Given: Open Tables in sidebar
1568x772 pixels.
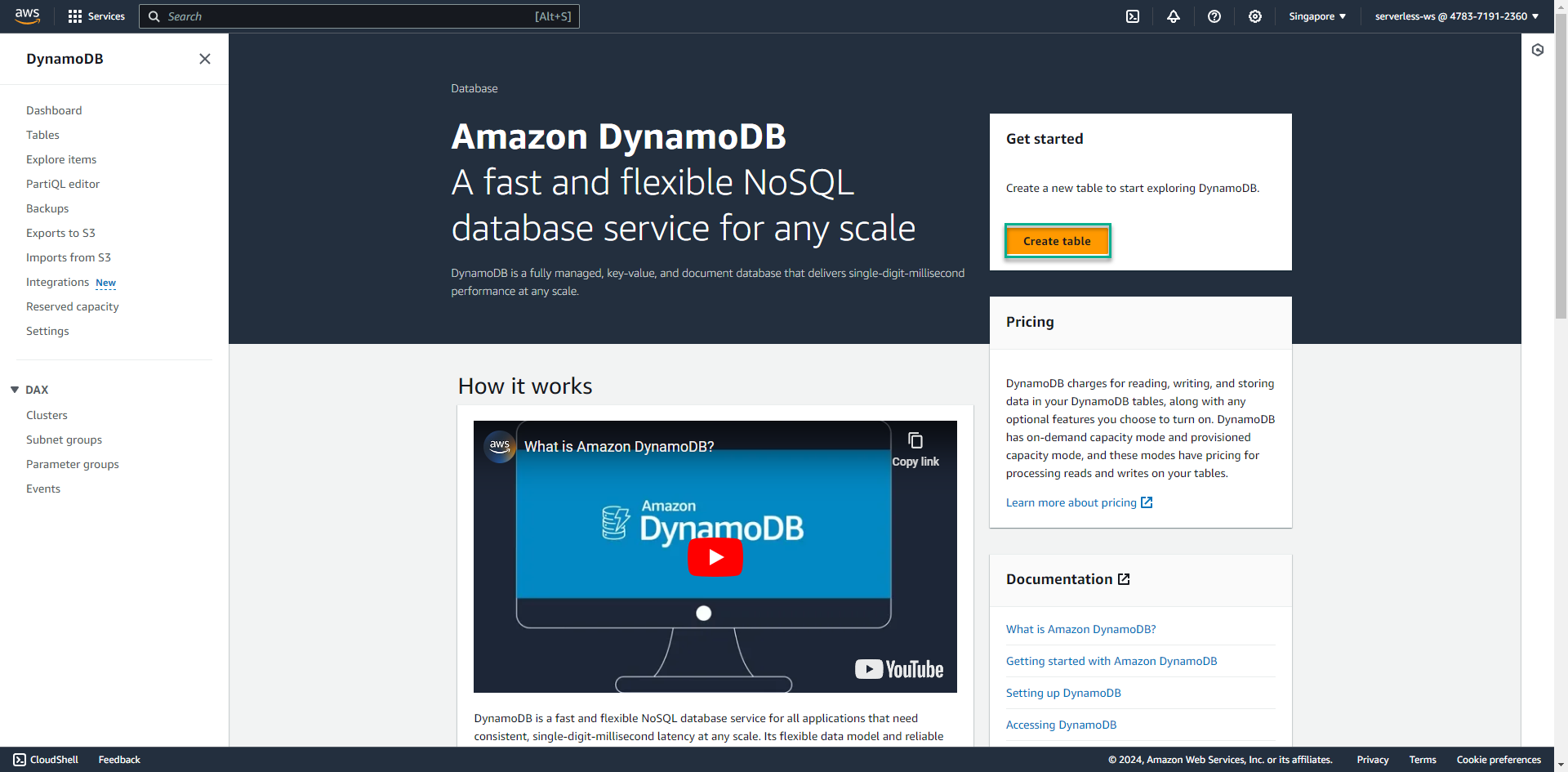Looking at the screenshot, I should [x=42, y=135].
